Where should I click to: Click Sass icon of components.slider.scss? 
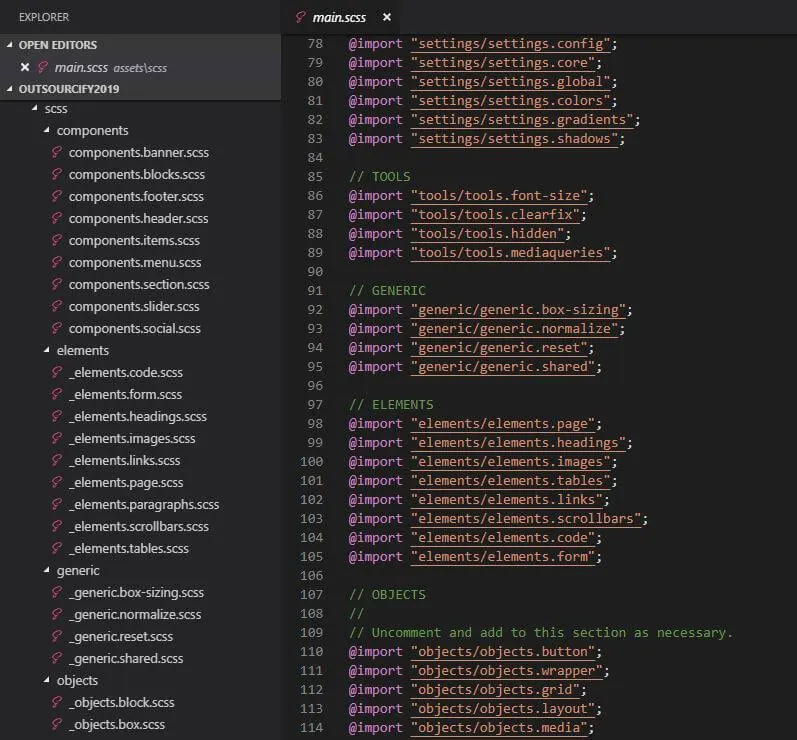click(57, 306)
